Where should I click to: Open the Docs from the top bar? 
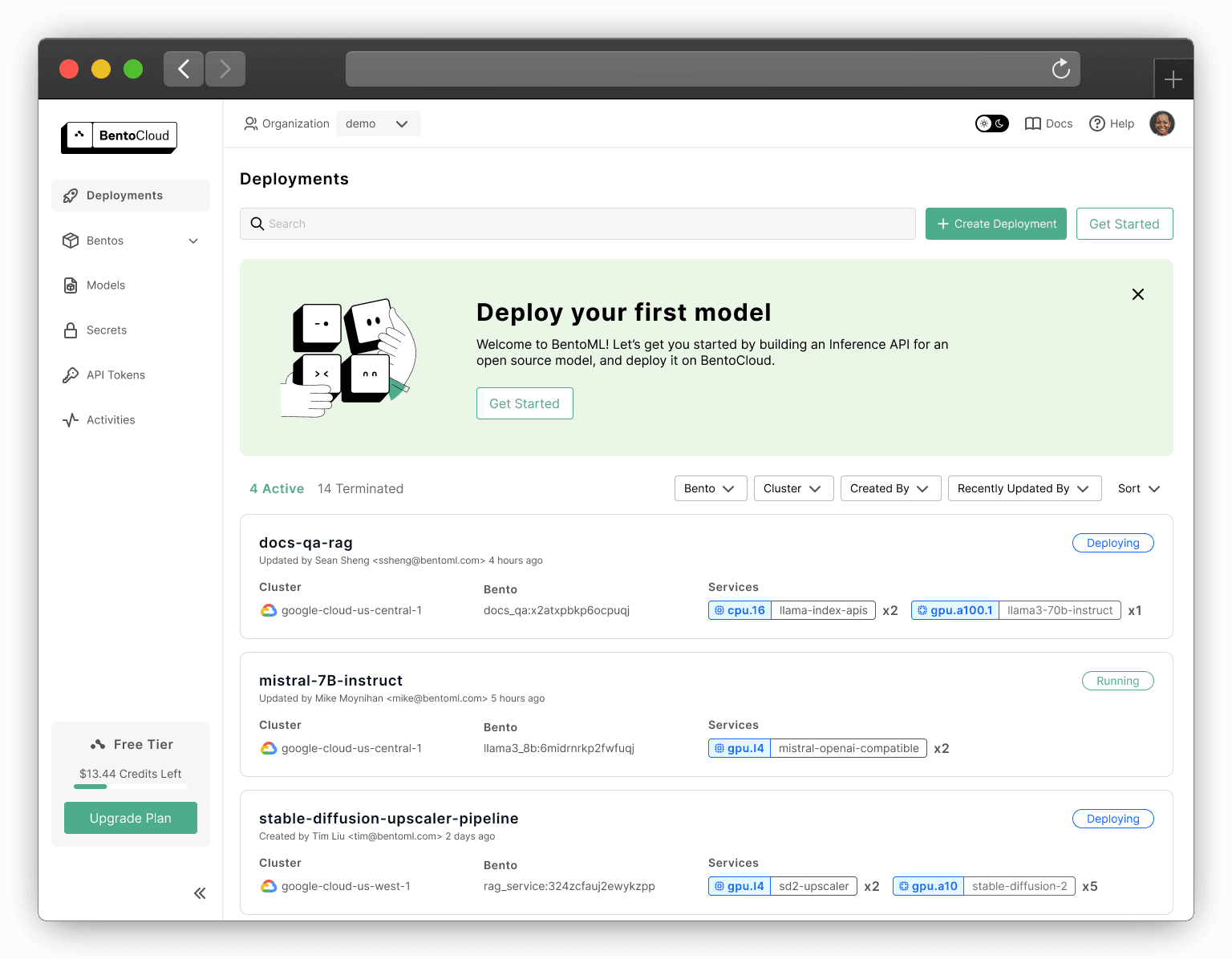[1048, 123]
